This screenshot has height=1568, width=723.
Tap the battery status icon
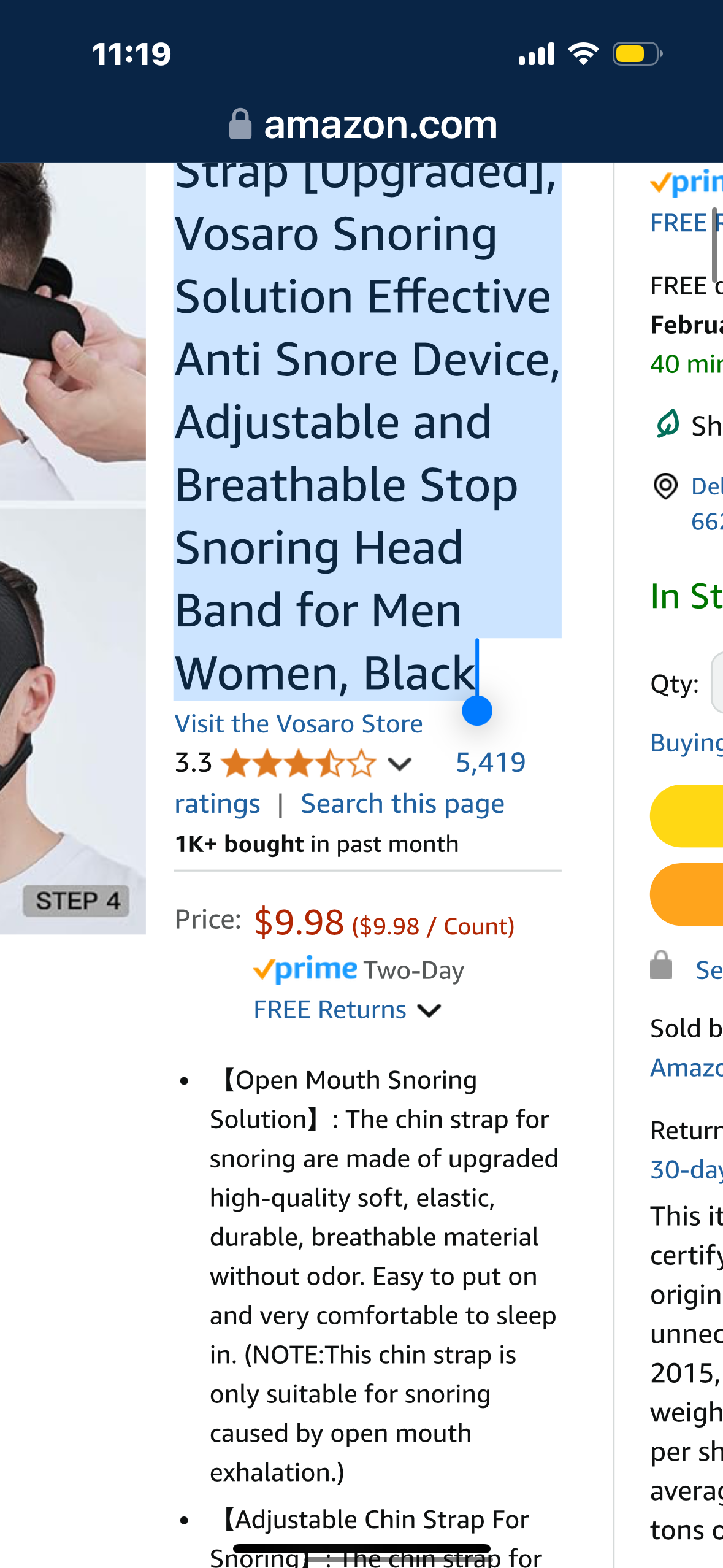tap(637, 54)
